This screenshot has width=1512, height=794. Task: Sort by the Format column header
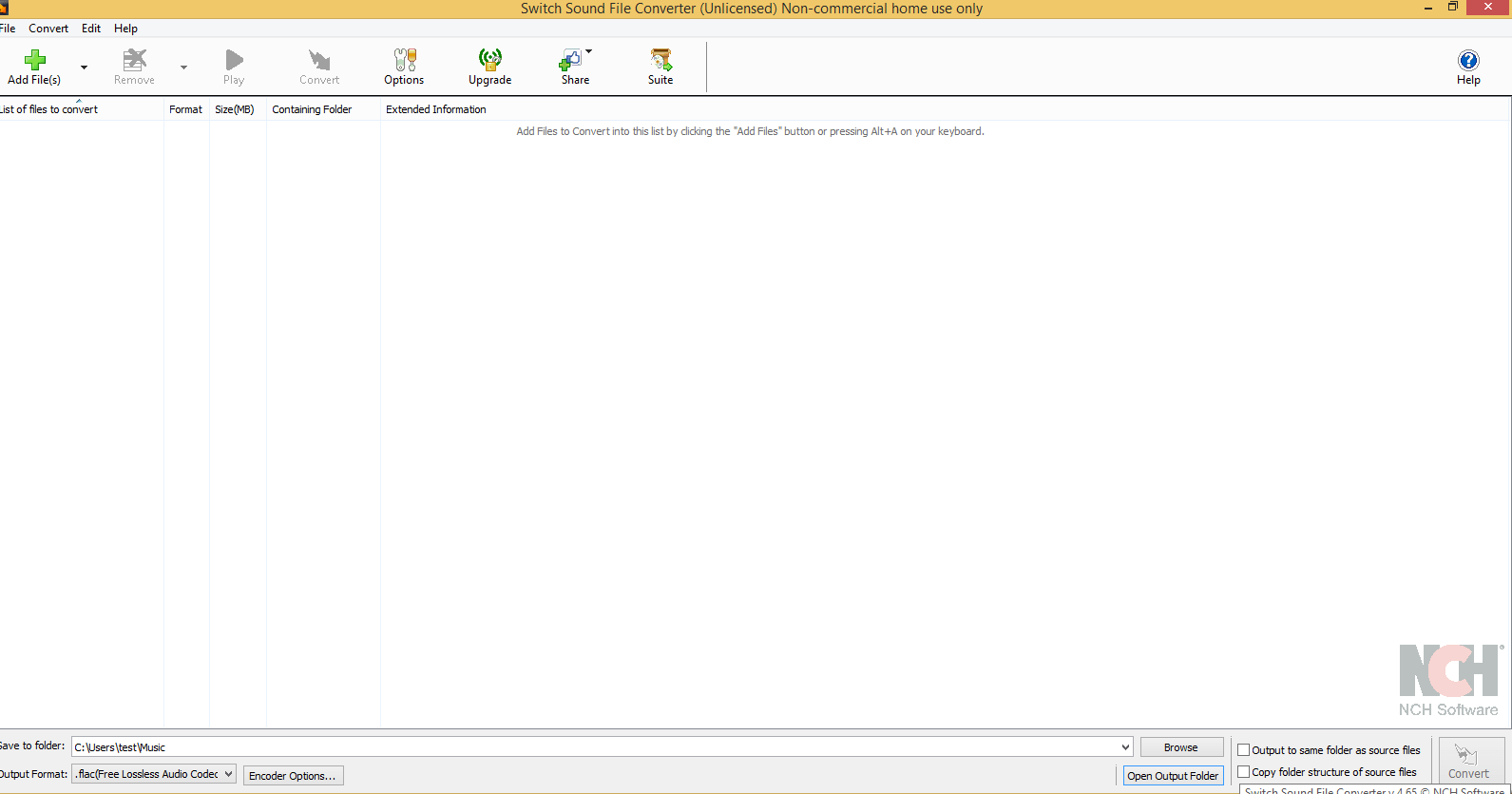(x=186, y=109)
